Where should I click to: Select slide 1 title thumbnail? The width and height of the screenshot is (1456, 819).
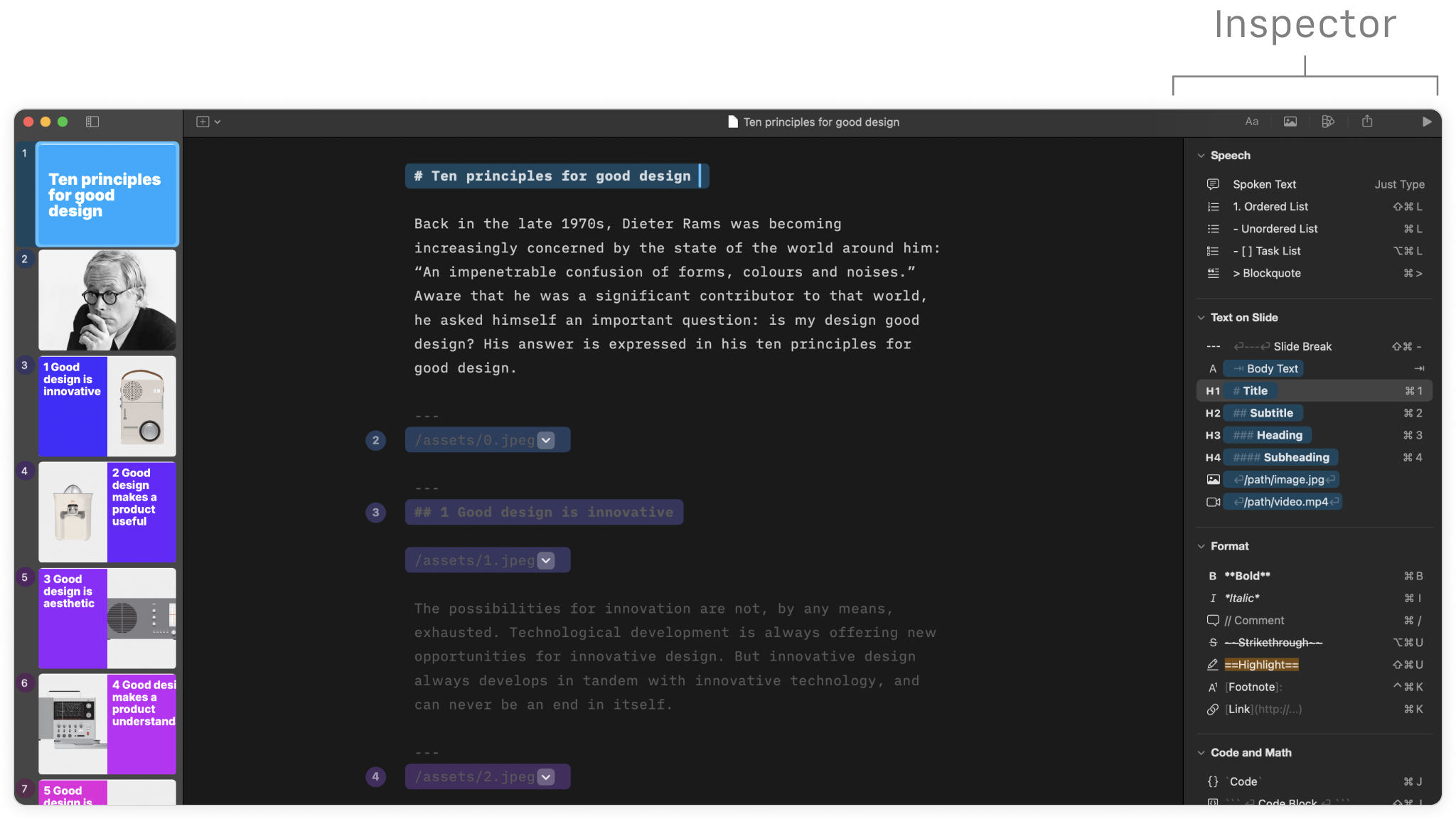coord(107,194)
